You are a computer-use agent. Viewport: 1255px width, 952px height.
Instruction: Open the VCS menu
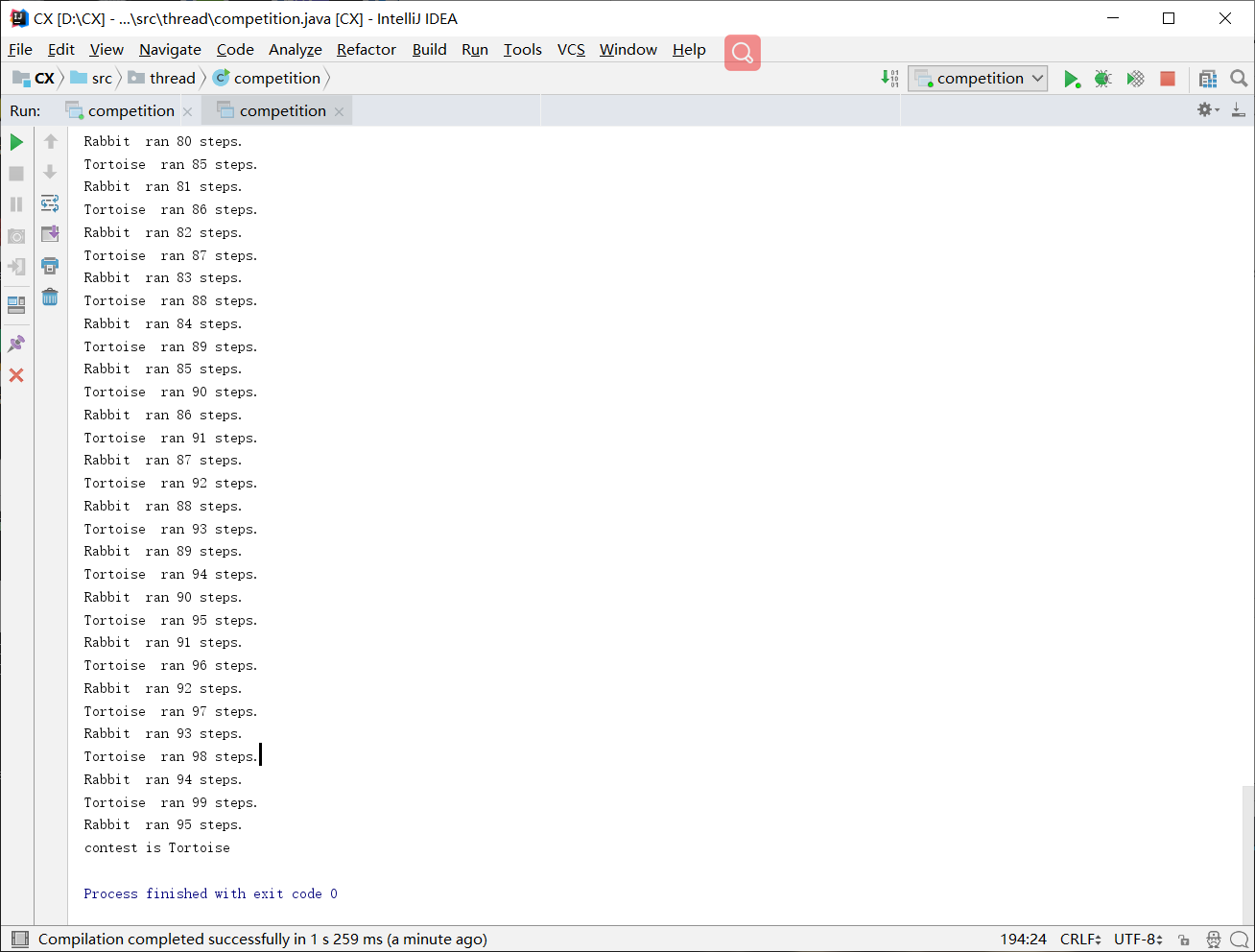point(571,50)
